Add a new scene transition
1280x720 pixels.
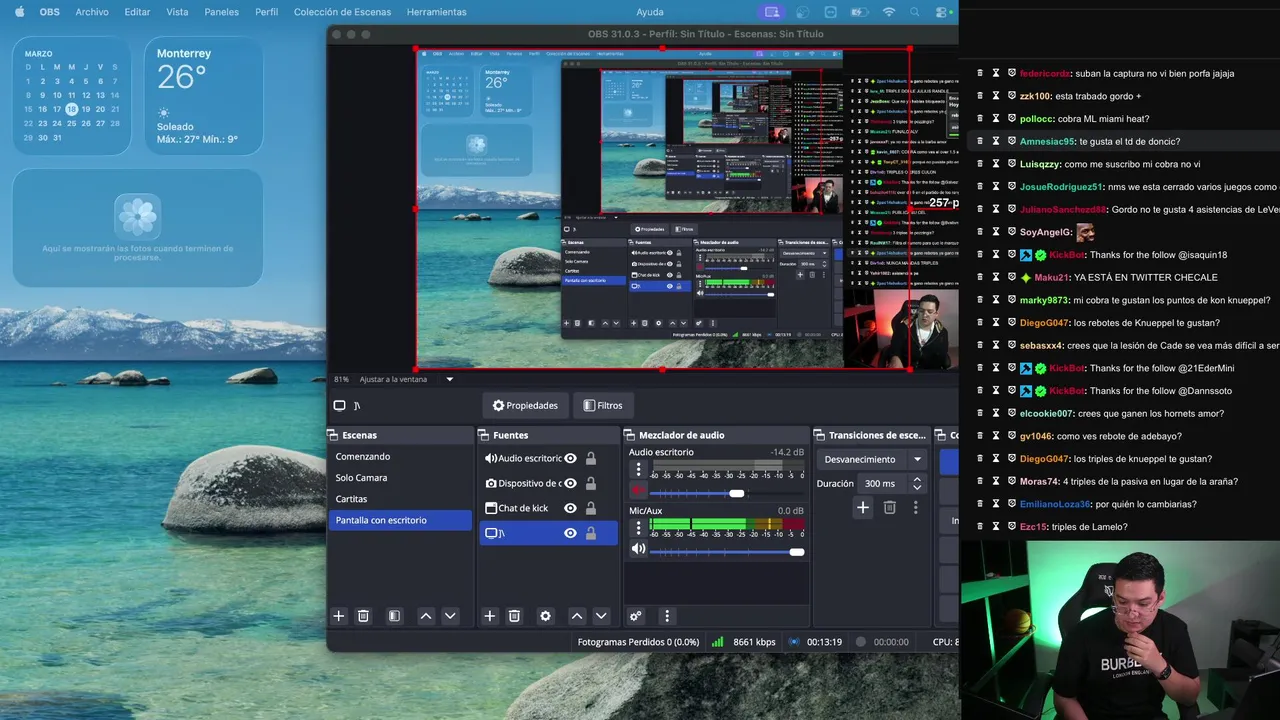863,508
